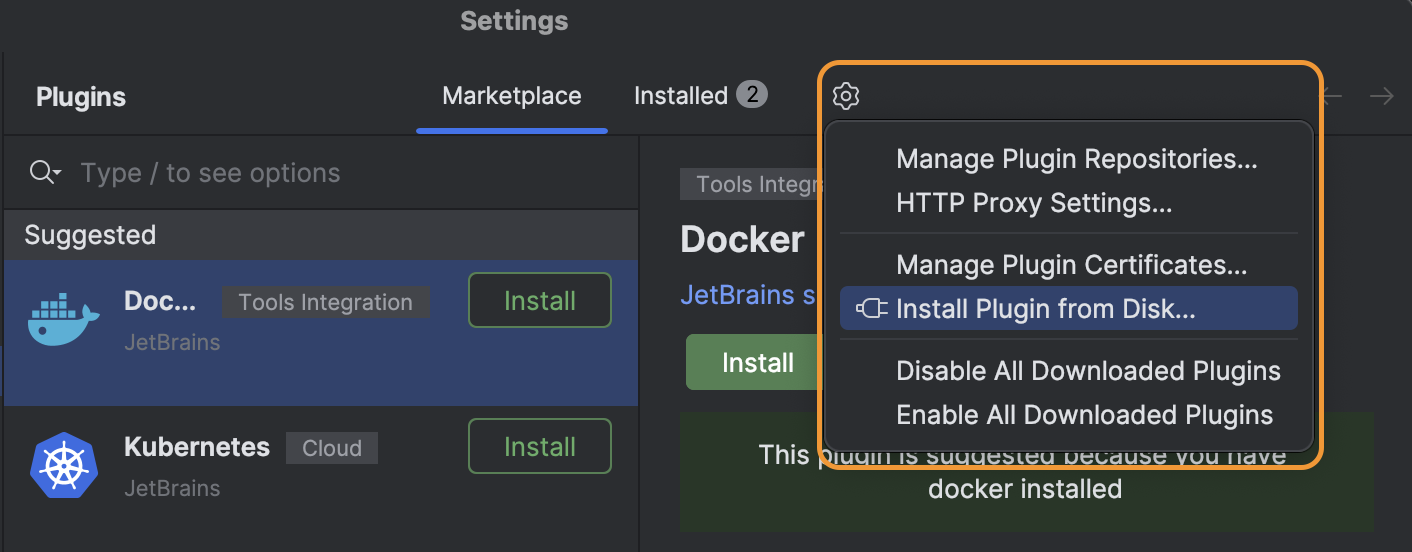Image resolution: width=1412 pixels, height=552 pixels.
Task: Choose Manage Plugin Repositories... menu item
Action: click(x=1077, y=159)
